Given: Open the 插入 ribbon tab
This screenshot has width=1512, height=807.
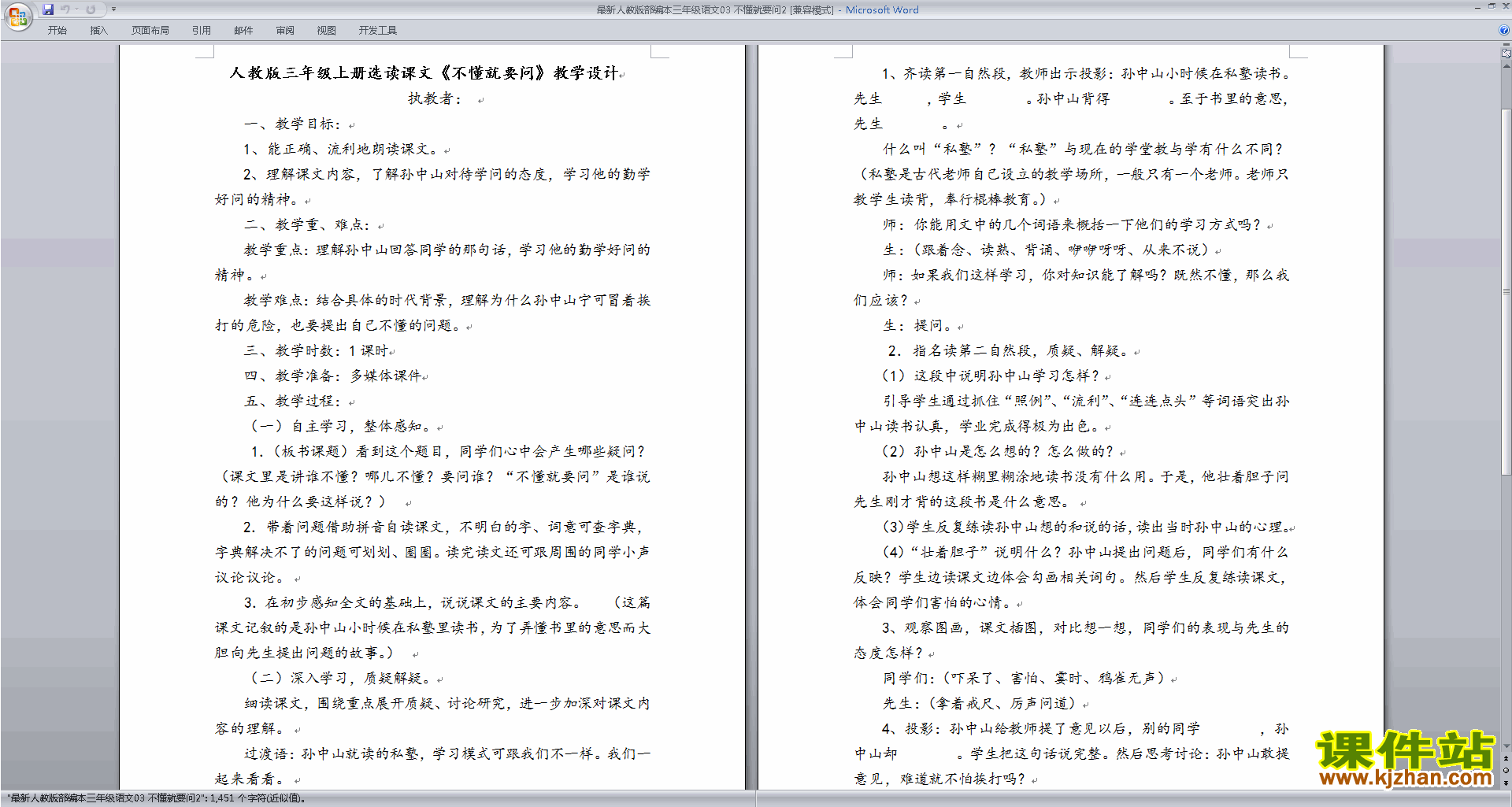Looking at the screenshot, I should 98,31.
